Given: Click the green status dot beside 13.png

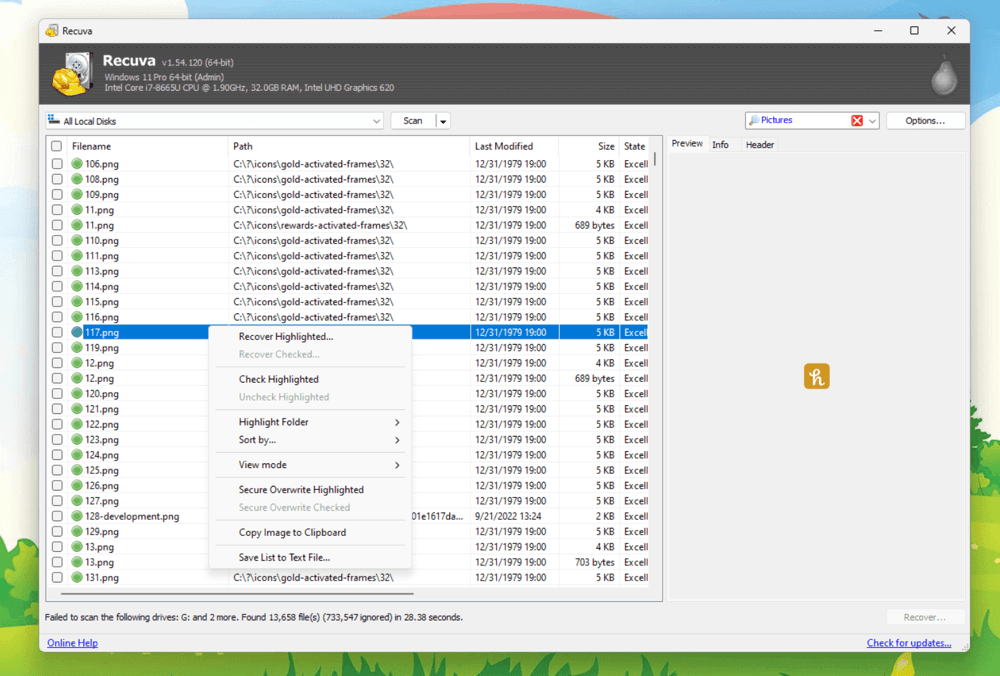Looking at the screenshot, I should [x=76, y=547].
